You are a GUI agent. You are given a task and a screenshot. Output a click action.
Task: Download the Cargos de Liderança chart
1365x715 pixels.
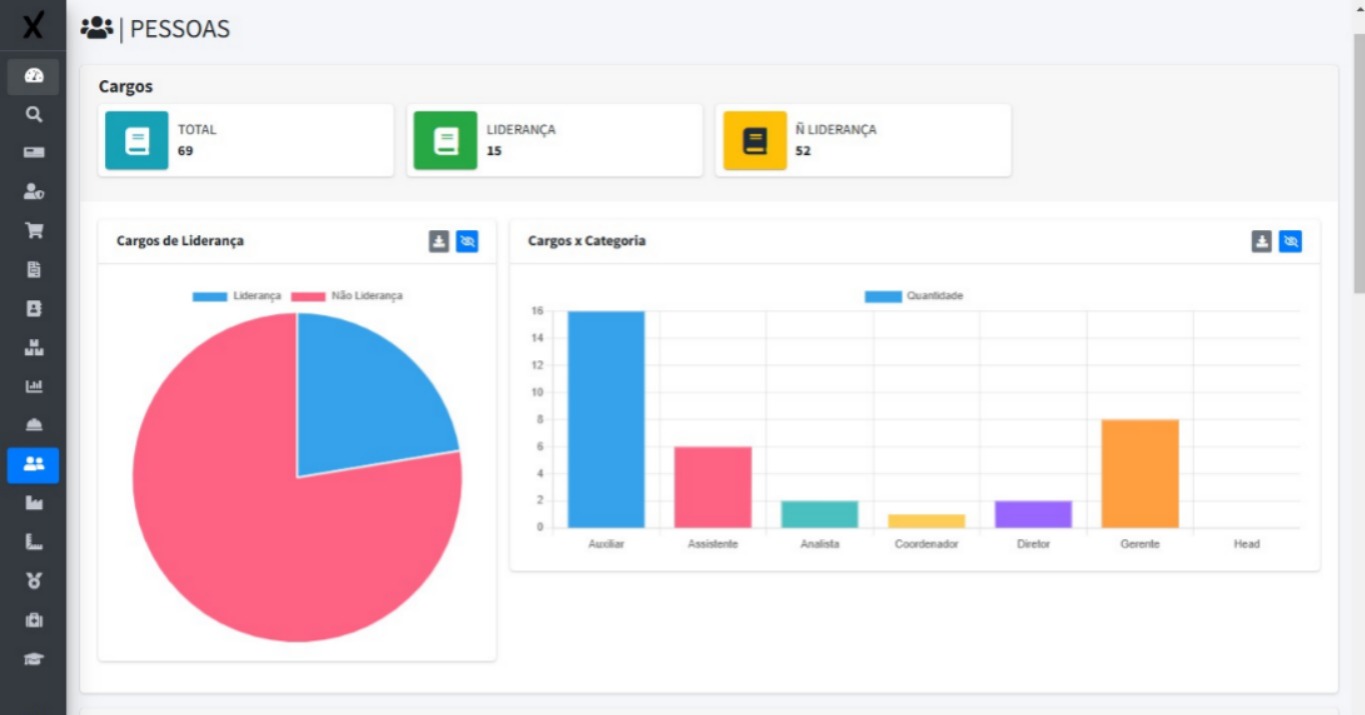pyautogui.click(x=439, y=241)
